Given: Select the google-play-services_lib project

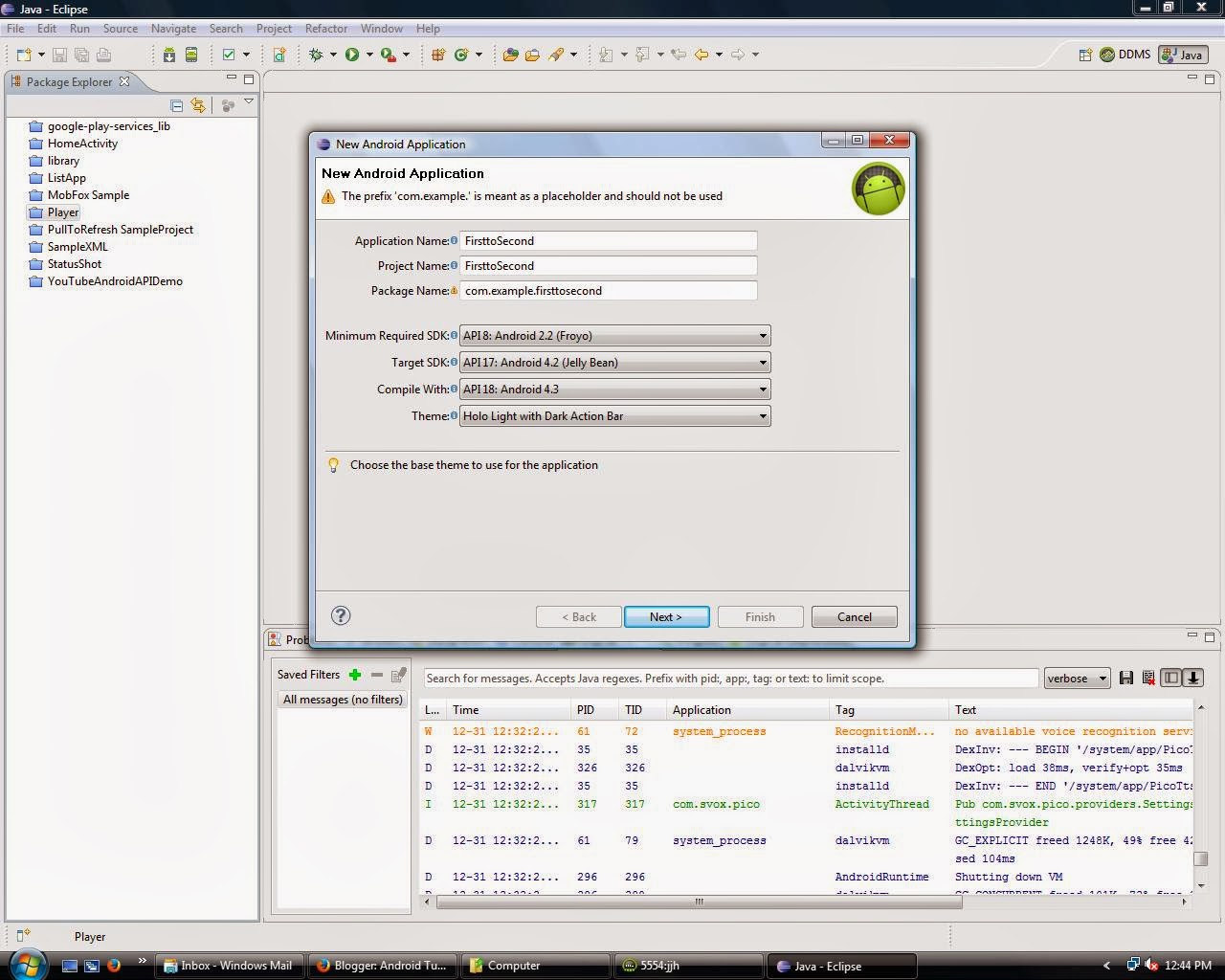Looking at the screenshot, I should 109,126.
